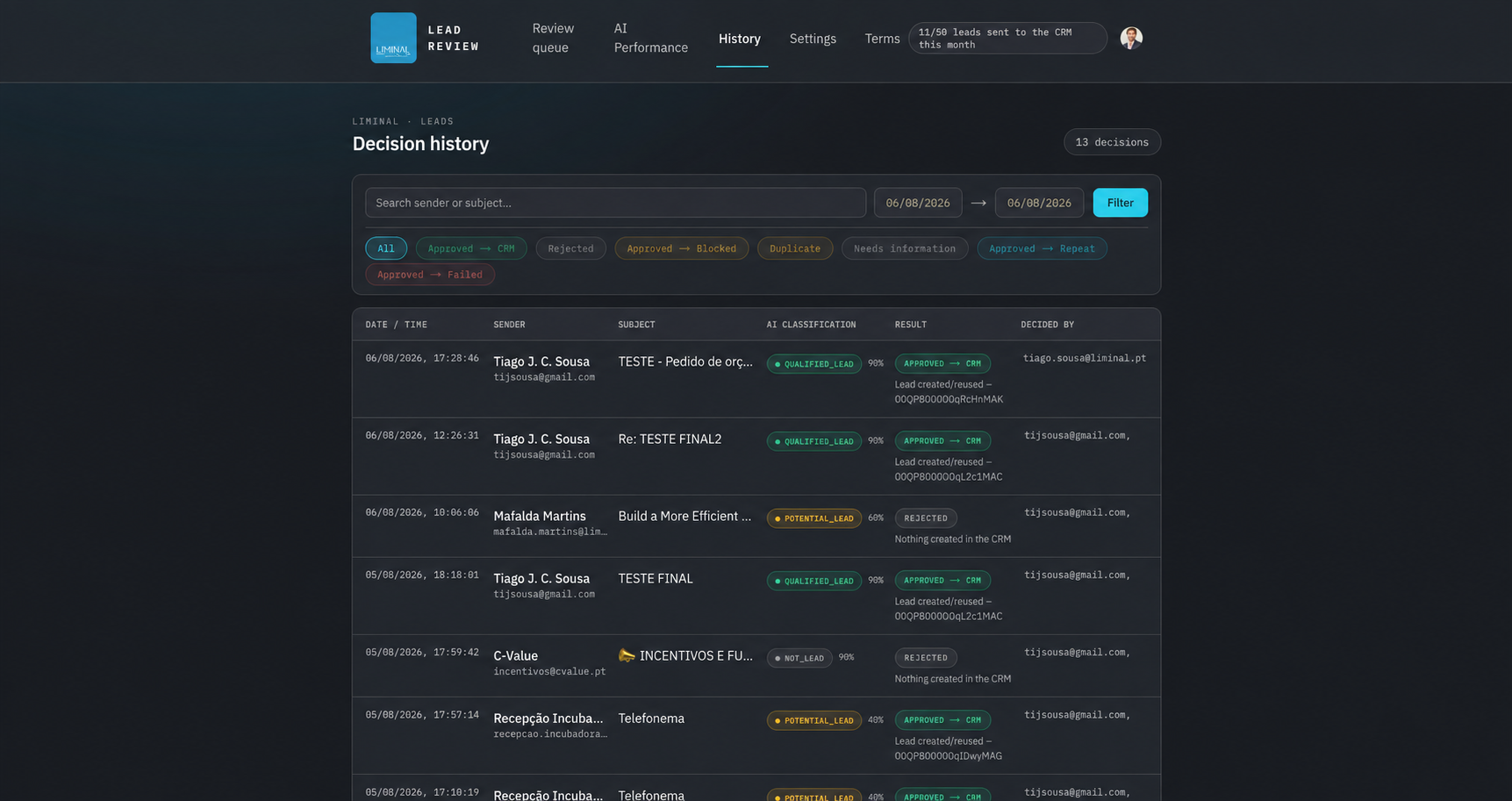1512x801 pixels.
Task: Focus the Search sender or subject field
Action: 616,203
